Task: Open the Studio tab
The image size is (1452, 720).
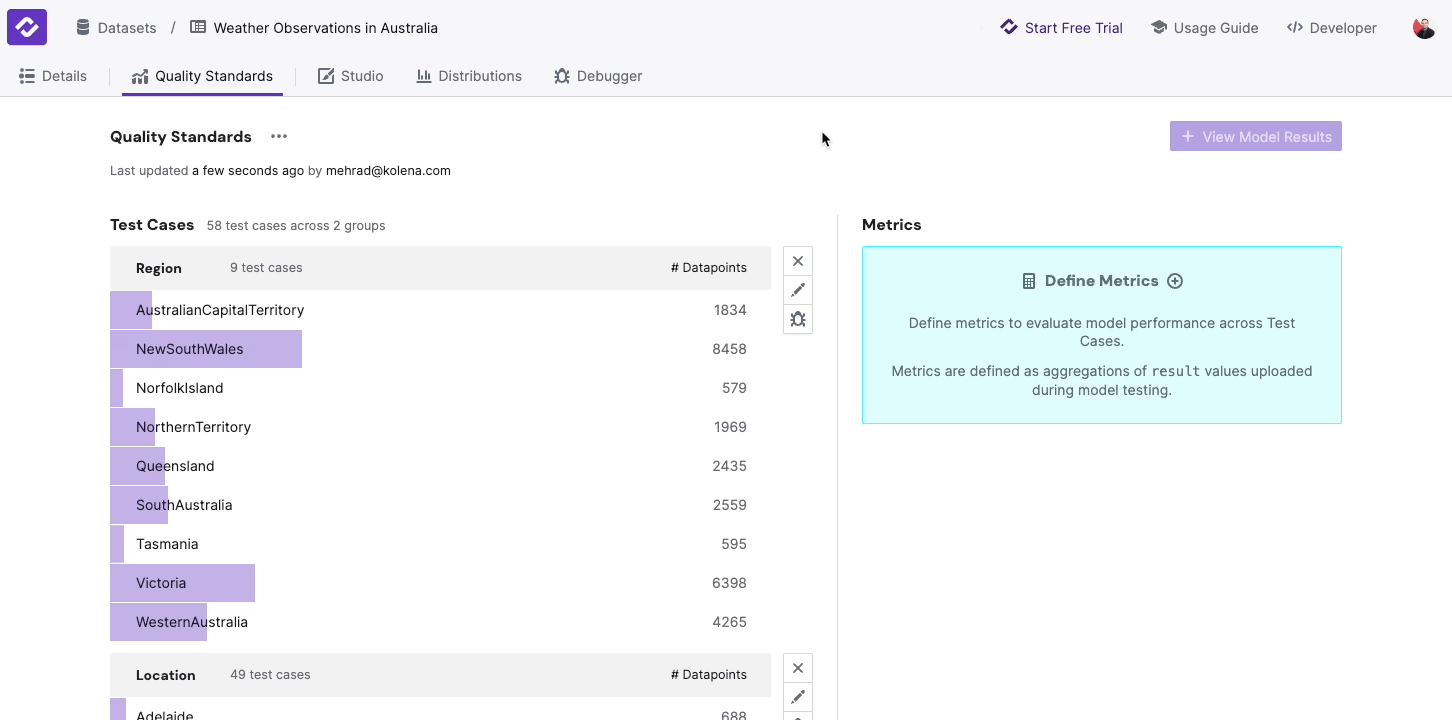Action: point(350,76)
